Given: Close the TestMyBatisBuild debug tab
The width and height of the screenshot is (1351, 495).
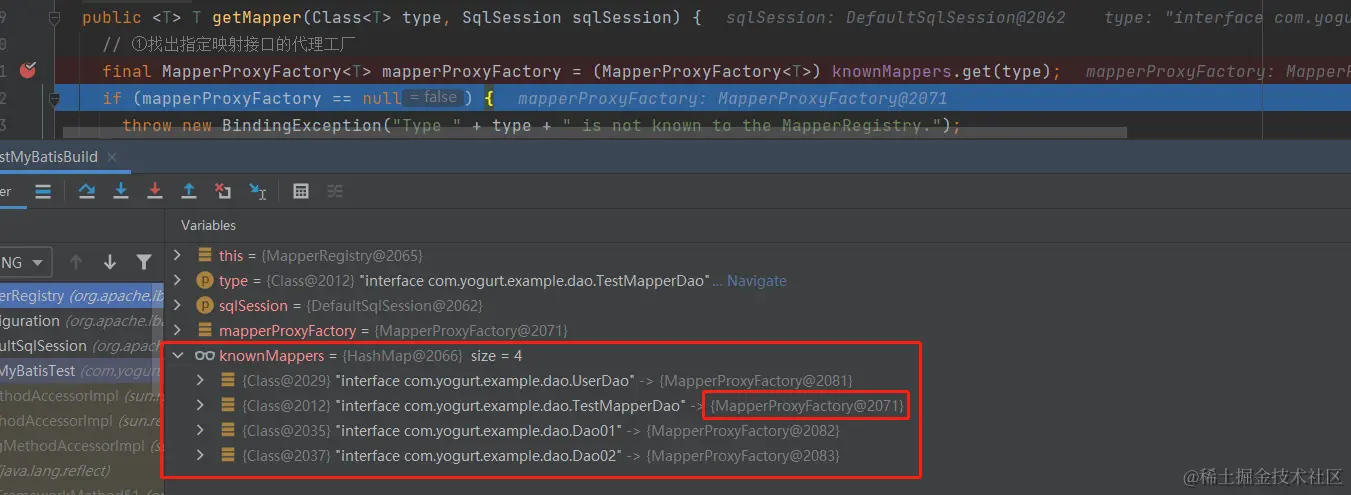Looking at the screenshot, I should [x=111, y=157].
